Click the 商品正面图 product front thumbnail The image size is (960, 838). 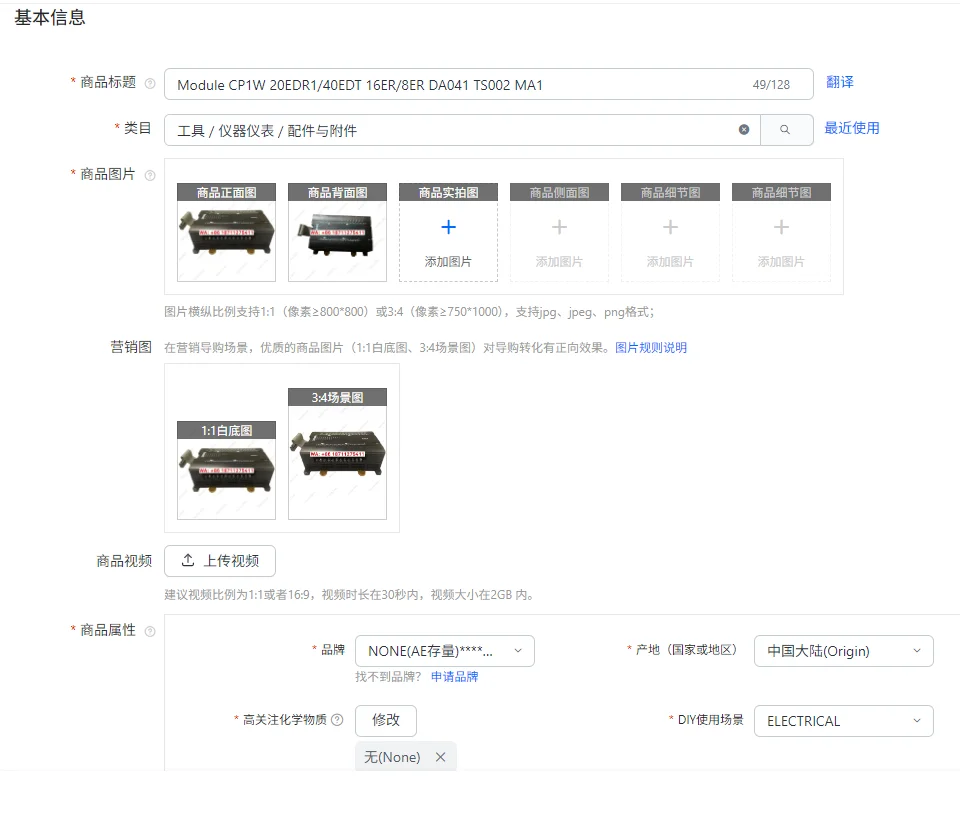226,230
